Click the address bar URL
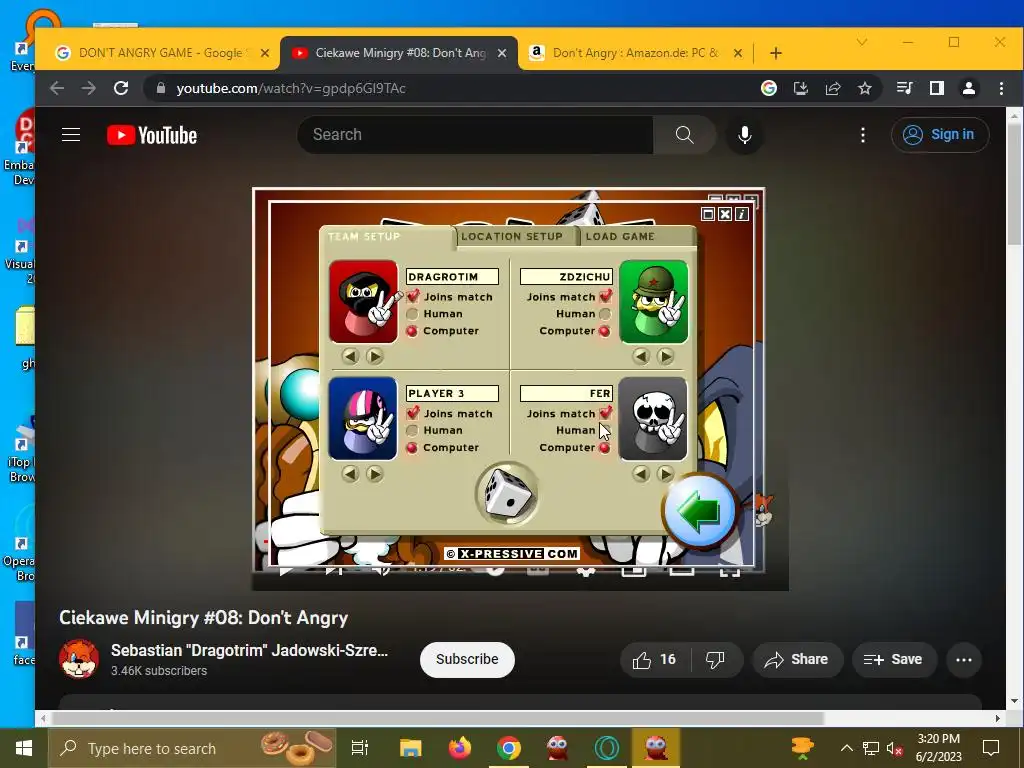The height and width of the screenshot is (768, 1024). [291, 88]
